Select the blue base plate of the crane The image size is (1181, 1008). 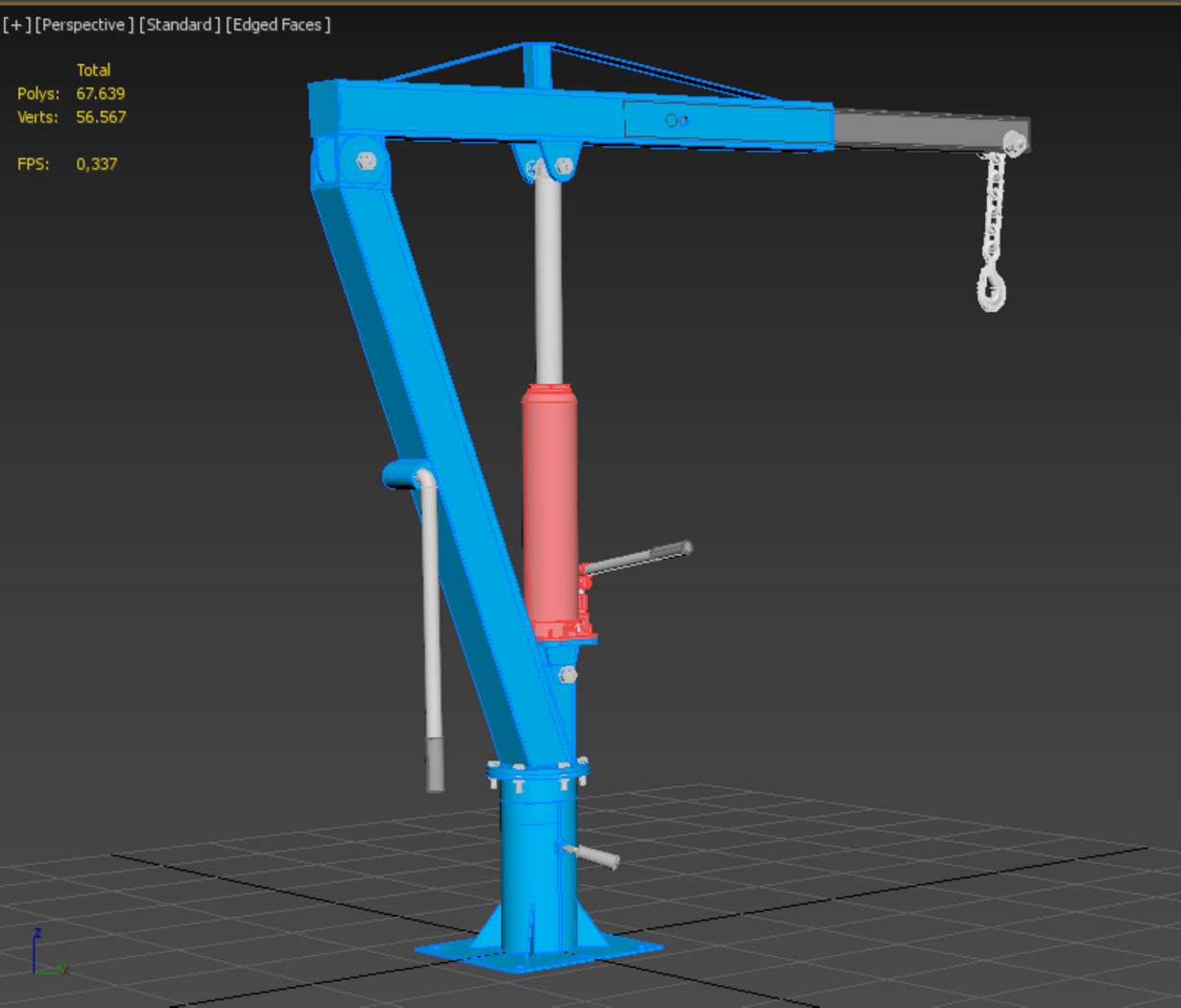[x=538, y=950]
